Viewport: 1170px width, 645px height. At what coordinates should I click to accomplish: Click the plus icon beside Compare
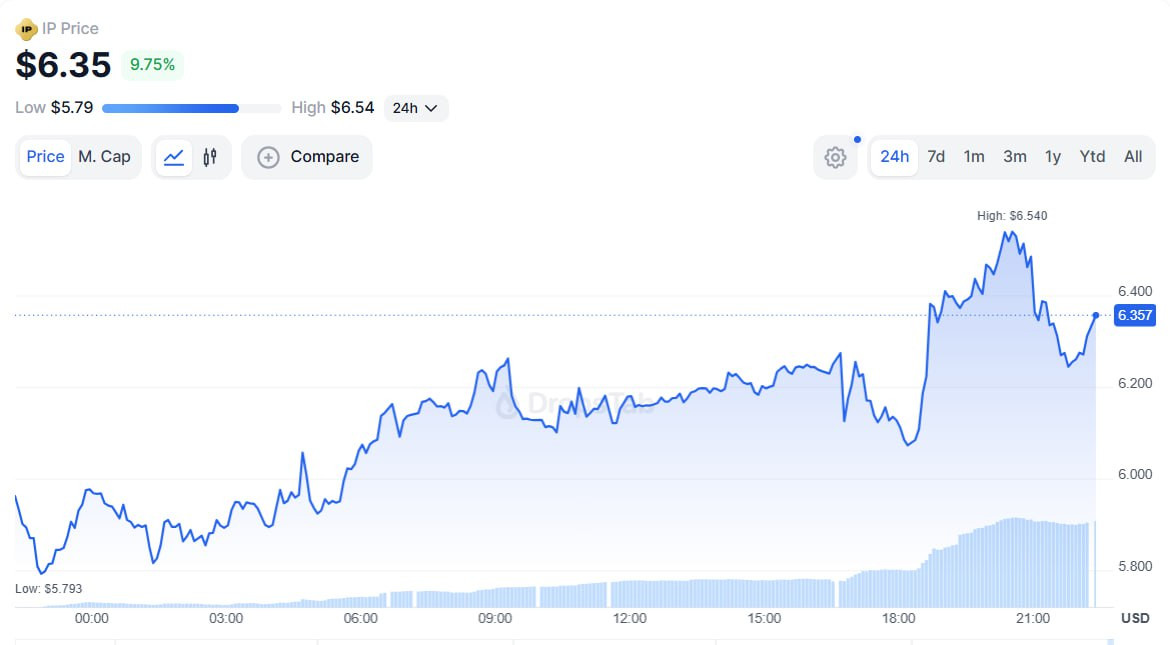tap(269, 157)
